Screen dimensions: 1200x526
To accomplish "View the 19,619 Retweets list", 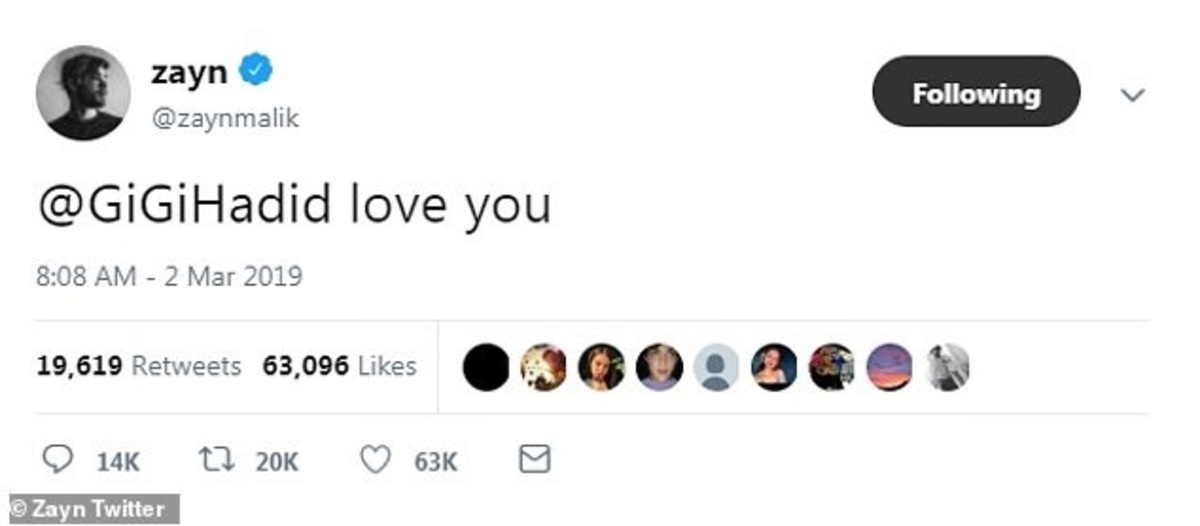I will [139, 366].
